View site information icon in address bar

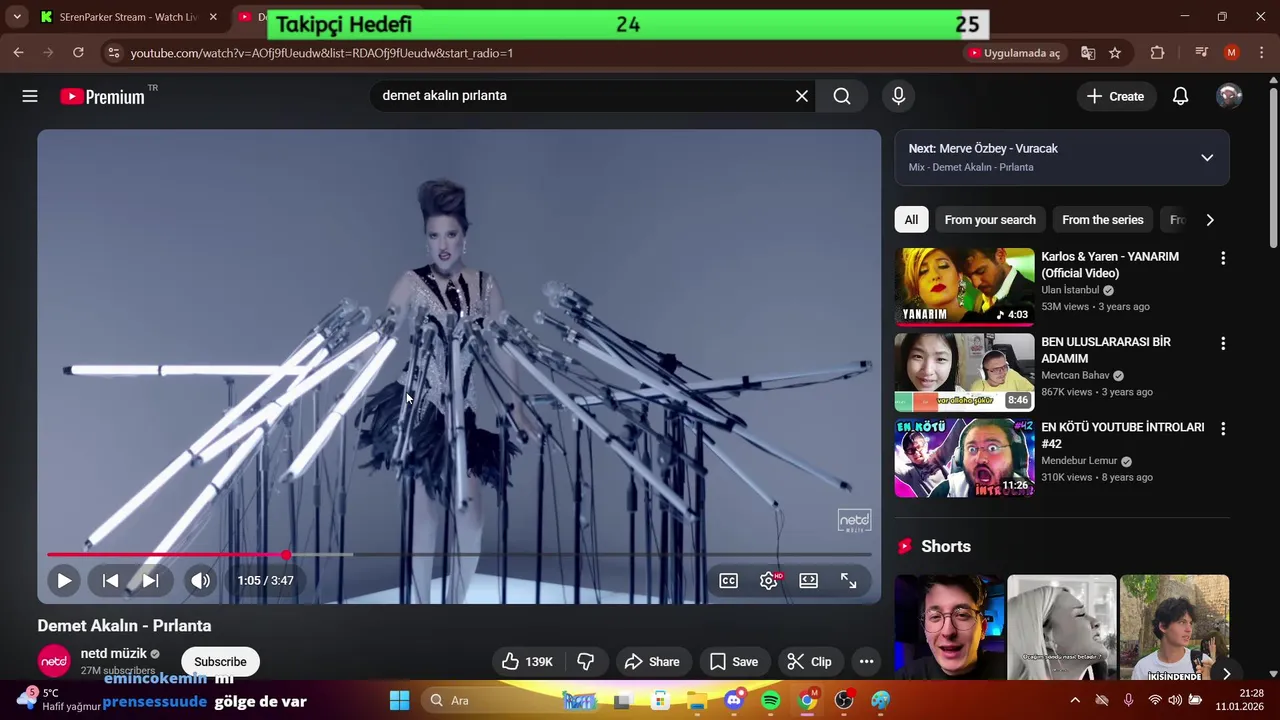113,53
